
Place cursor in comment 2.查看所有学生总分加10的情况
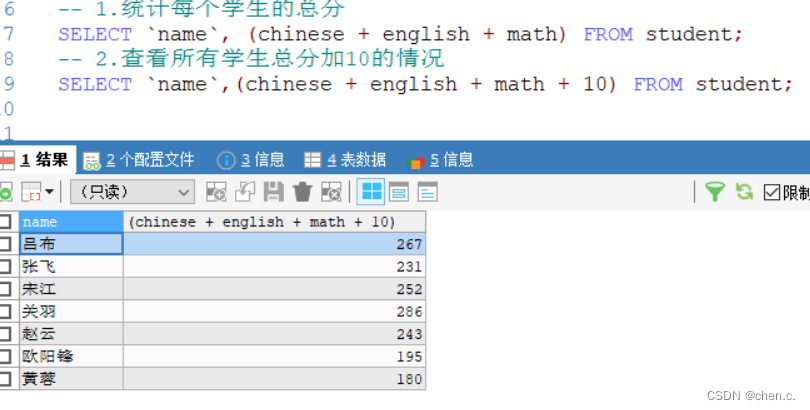click(251, 59)
